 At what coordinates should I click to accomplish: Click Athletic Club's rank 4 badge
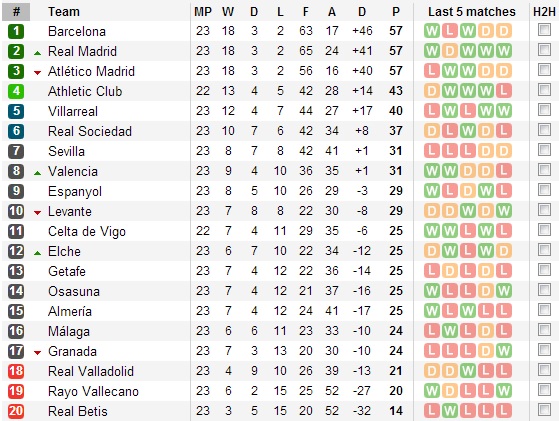point(16,91)
